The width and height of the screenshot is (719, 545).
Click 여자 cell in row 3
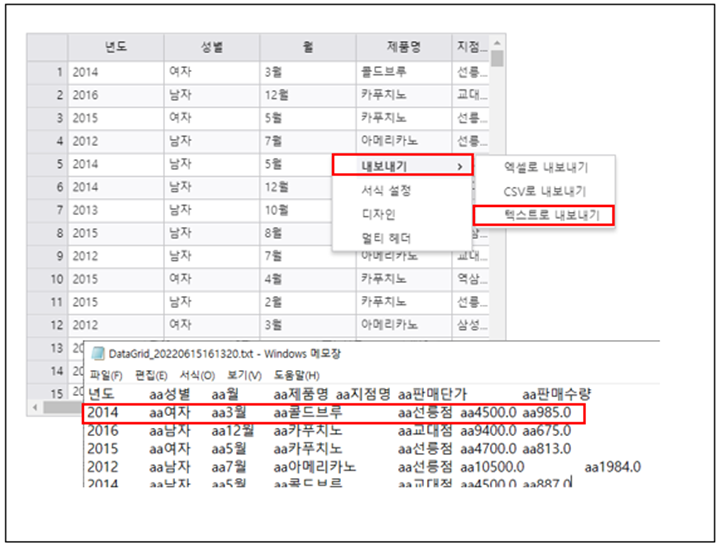coord(212,118)
